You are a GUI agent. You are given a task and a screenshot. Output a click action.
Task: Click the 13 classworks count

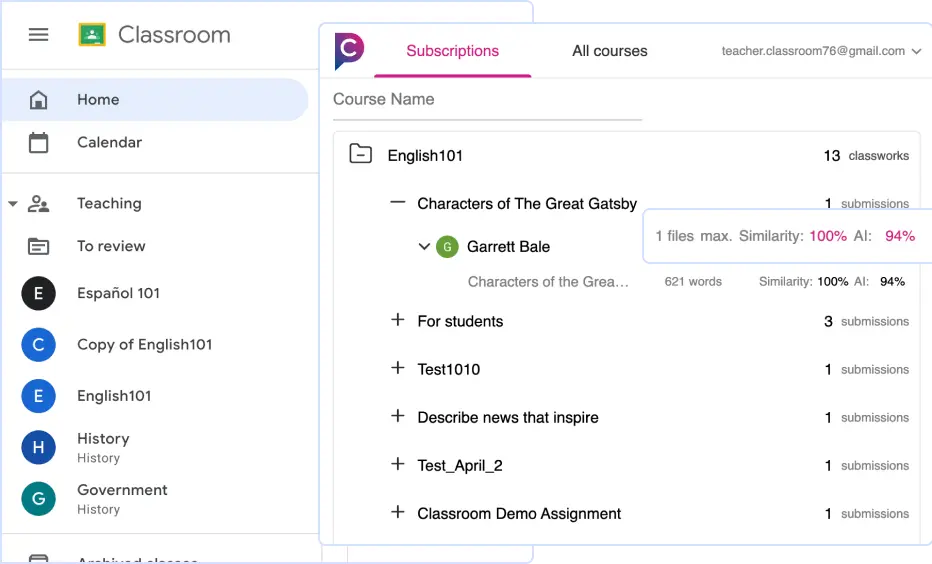point(866,156)
